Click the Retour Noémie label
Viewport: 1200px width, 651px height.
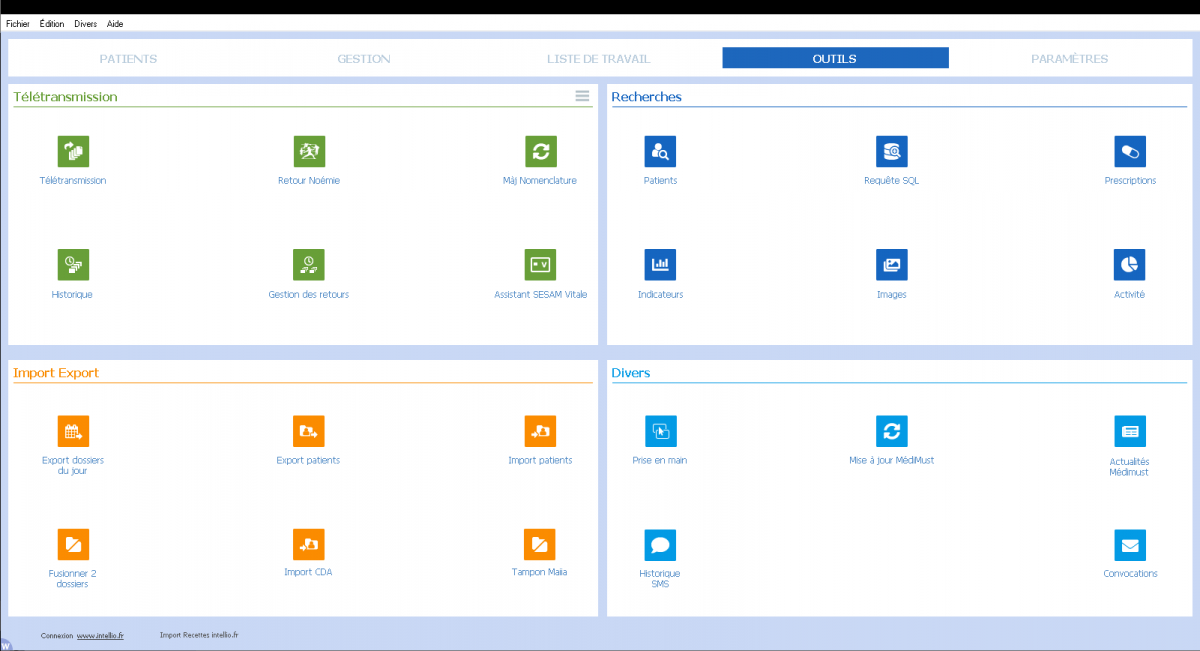click(309, 181)
